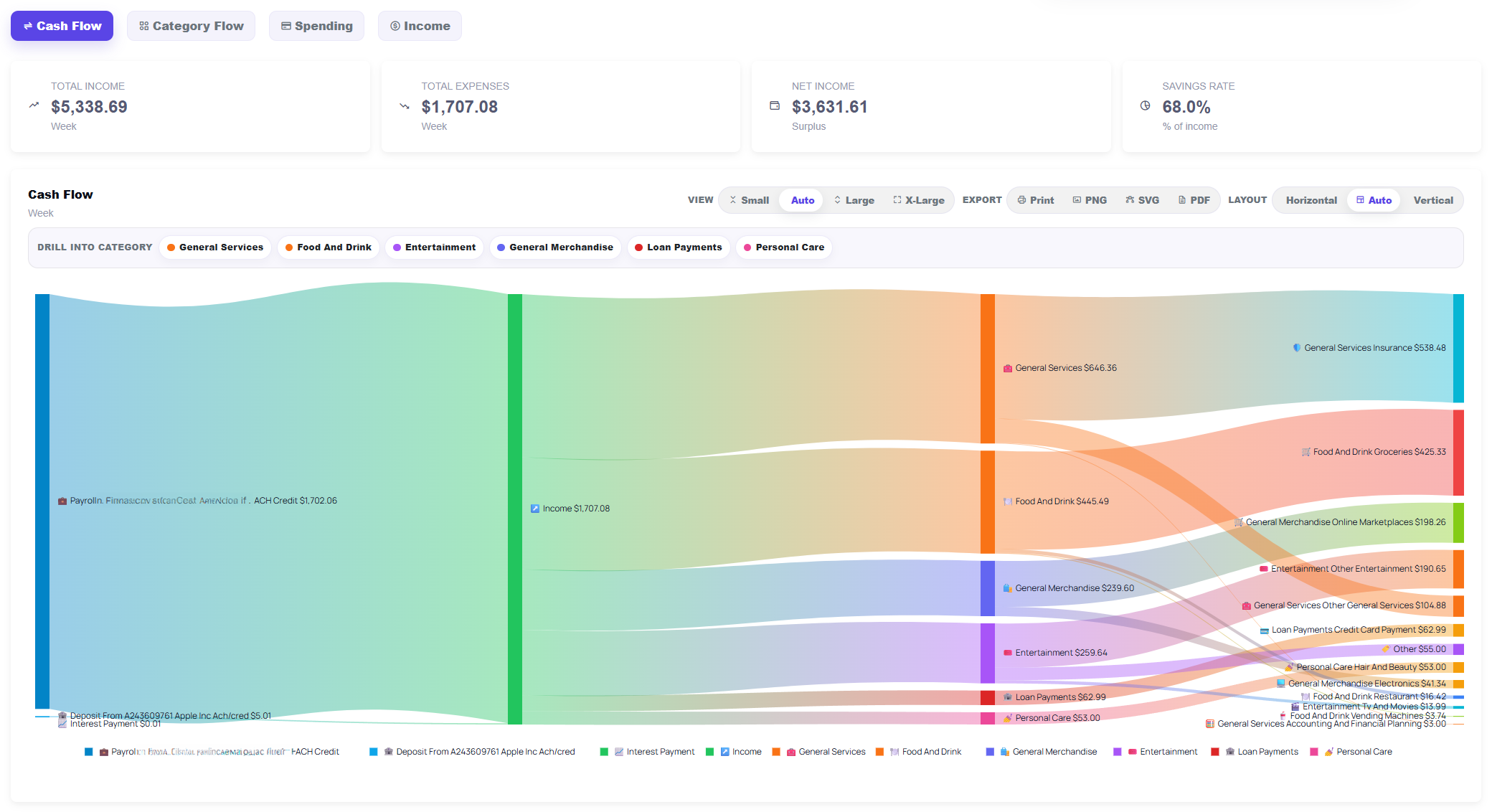Screen dimensions: 1492x812
Task: Click Credit Card Payment $62.99 label
Action: click(x=1353, y=630)
